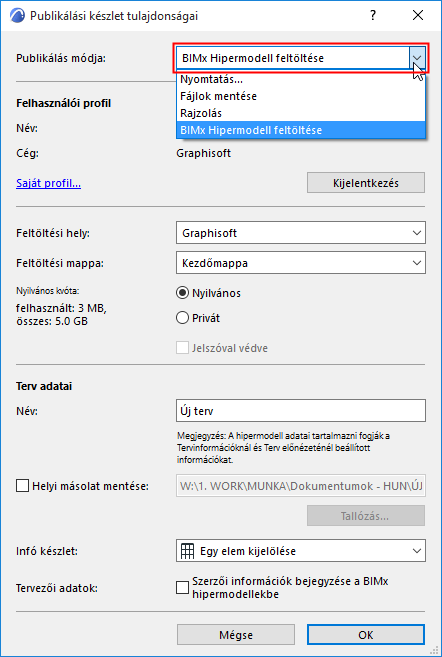Check Szerzői információk bejegyzése checkbox

(182, 588)
